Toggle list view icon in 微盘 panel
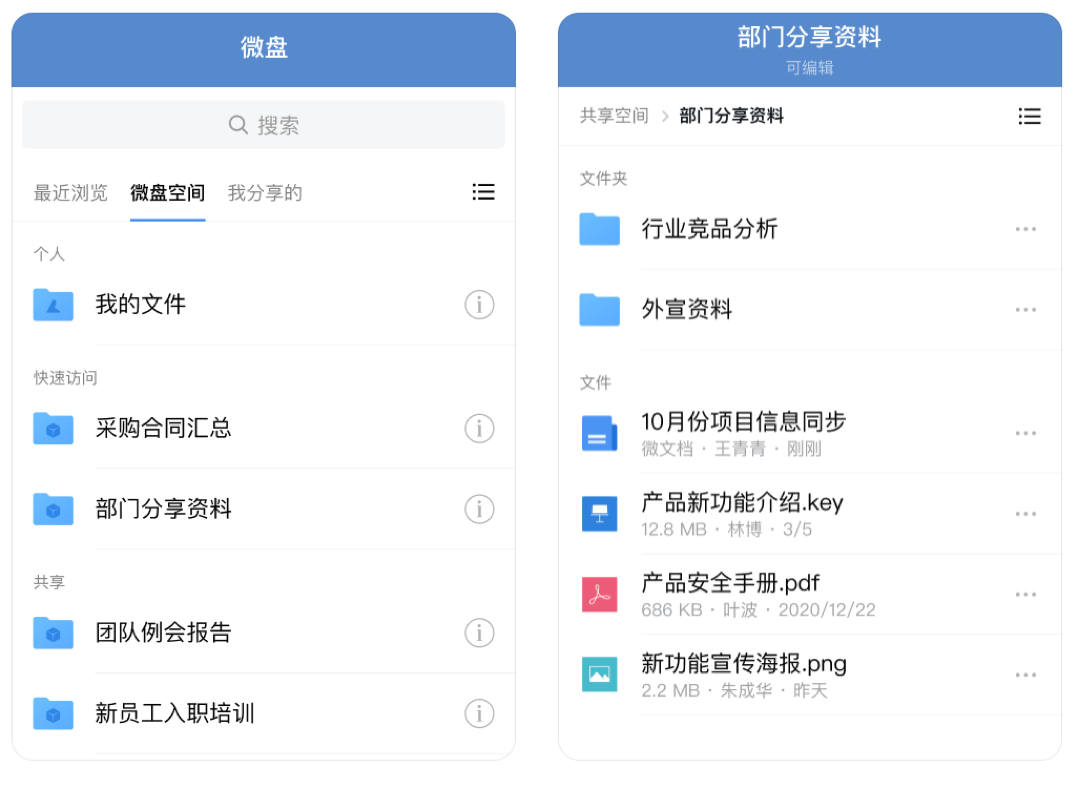1082x788 pixels. pos(483,192)
